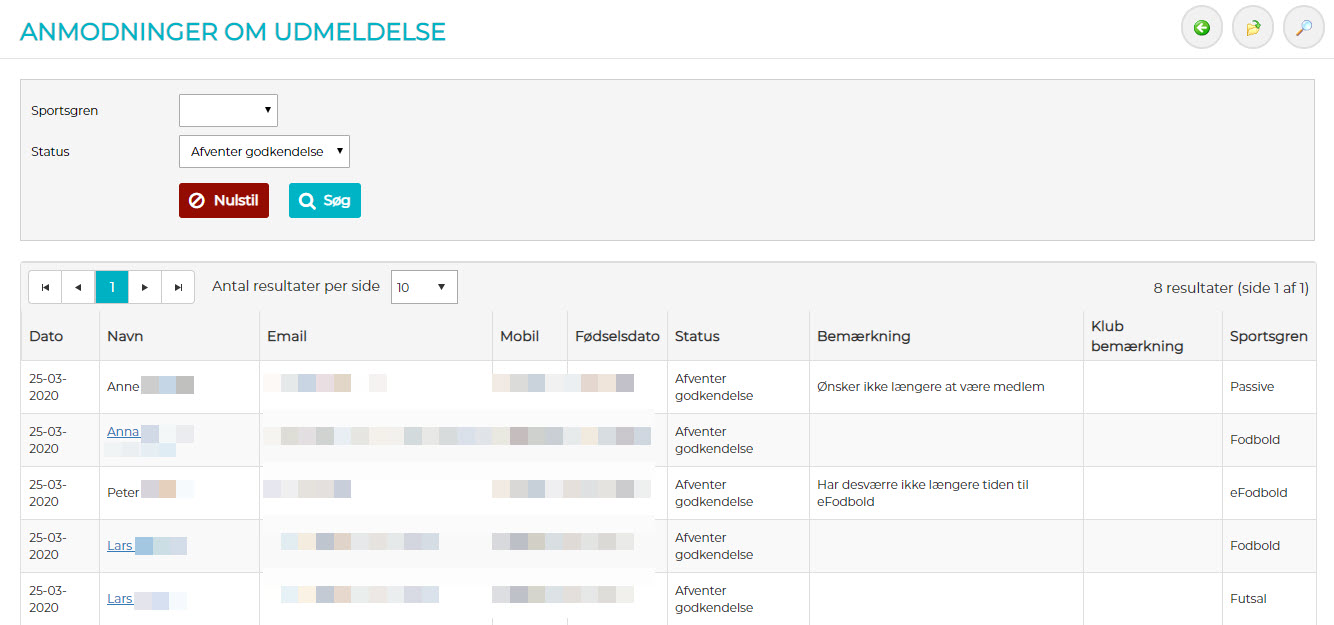This screenshot has height=625, width=1334.
Task: Jump to the last results page
Action: pyautogui.click(x=178, y=287)
